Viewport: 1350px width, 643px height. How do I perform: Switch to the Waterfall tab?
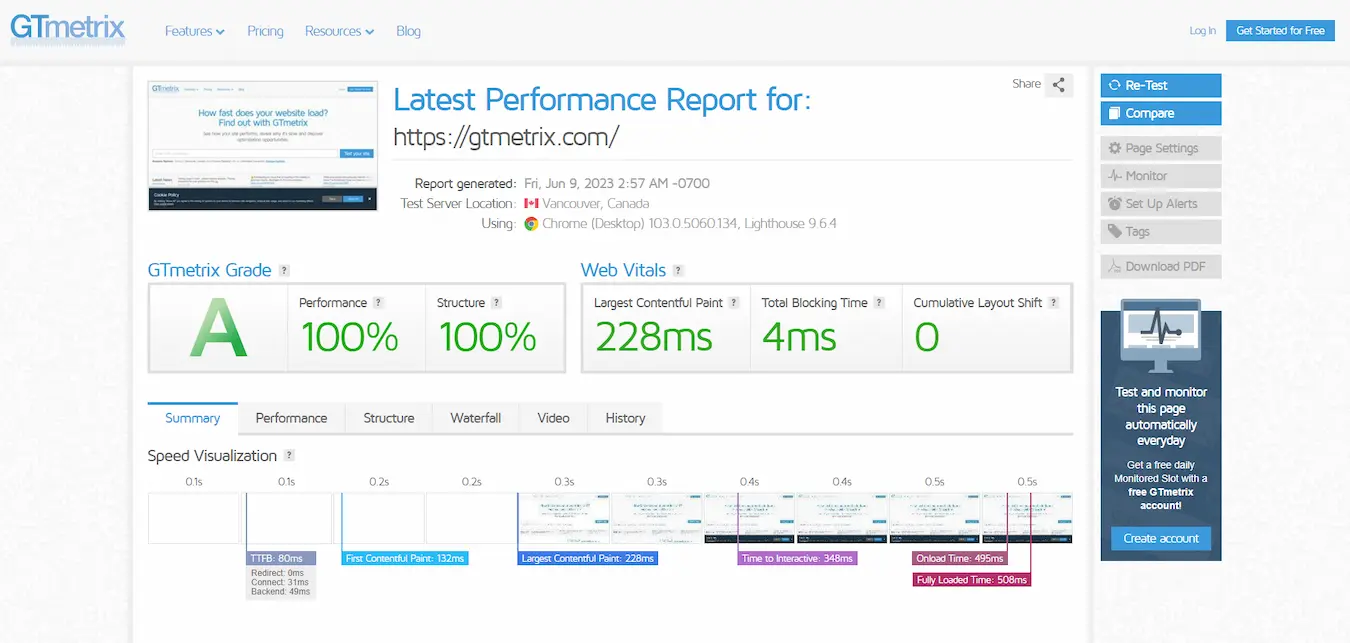pyautogui.click(x=475, y=418)
